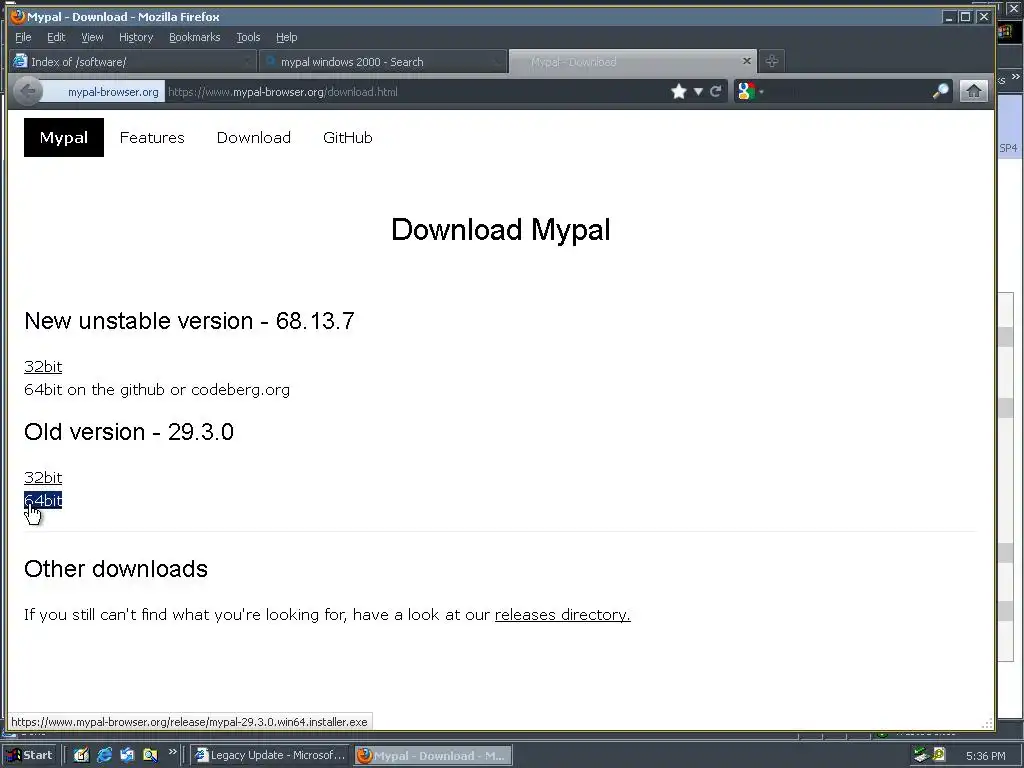The height and width of the screenshot is (768, 1024).
Task: Click the New unstable version - 68.13.7 heading
Action: (189, 321)
